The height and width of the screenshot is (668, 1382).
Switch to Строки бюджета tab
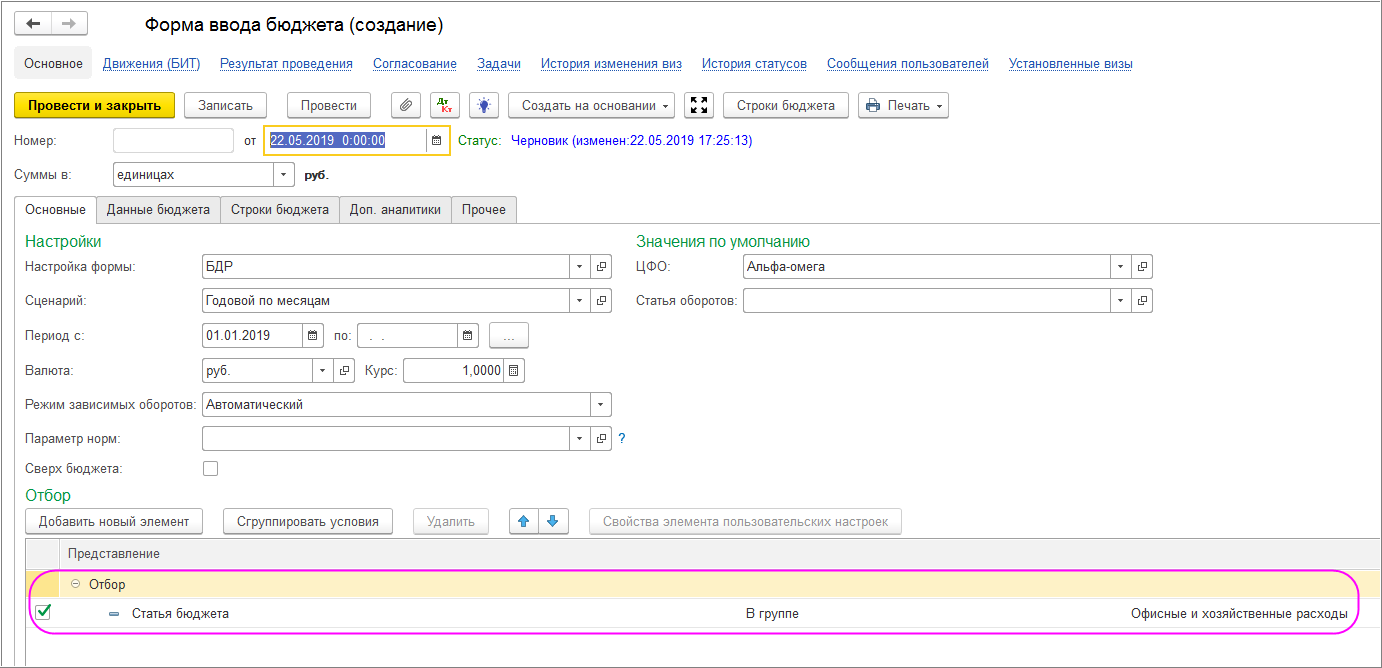280,210
